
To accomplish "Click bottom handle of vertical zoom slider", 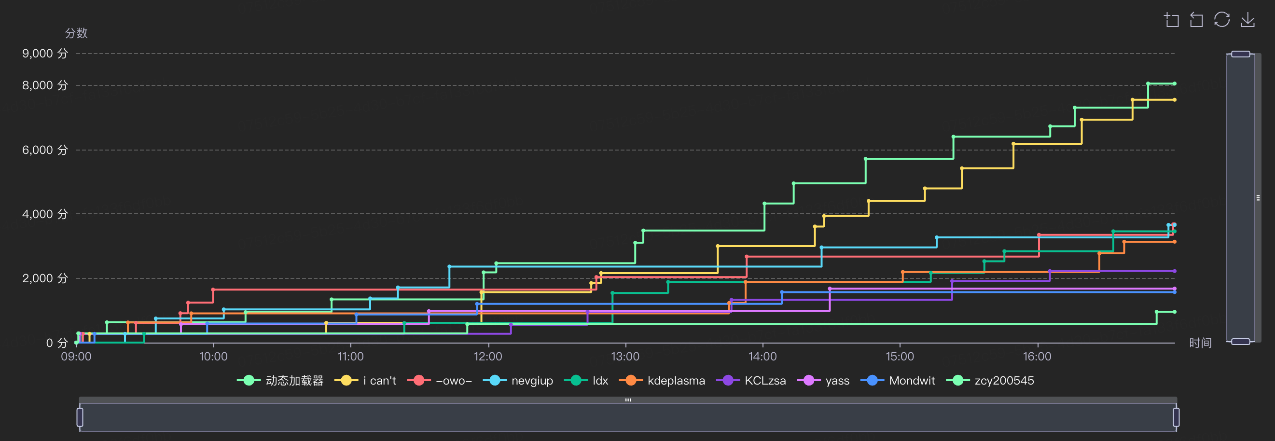I will tap(1241, 342).
